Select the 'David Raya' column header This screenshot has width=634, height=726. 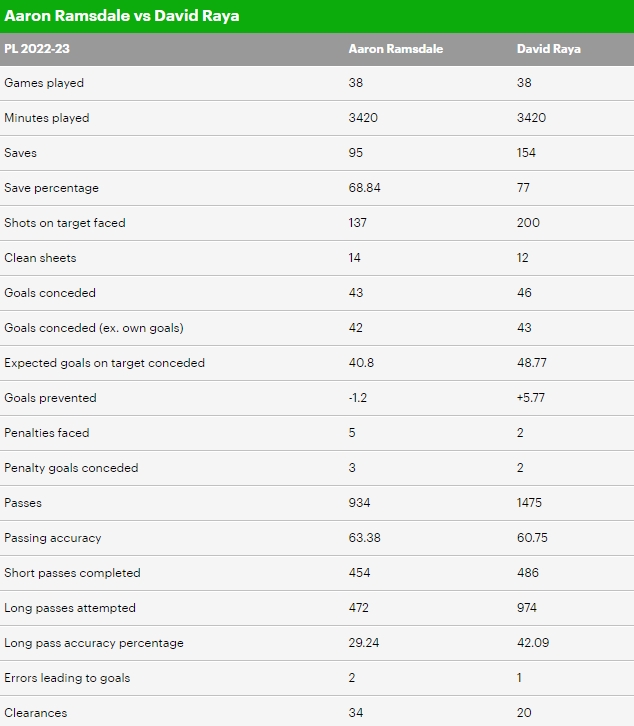(549, 48)
